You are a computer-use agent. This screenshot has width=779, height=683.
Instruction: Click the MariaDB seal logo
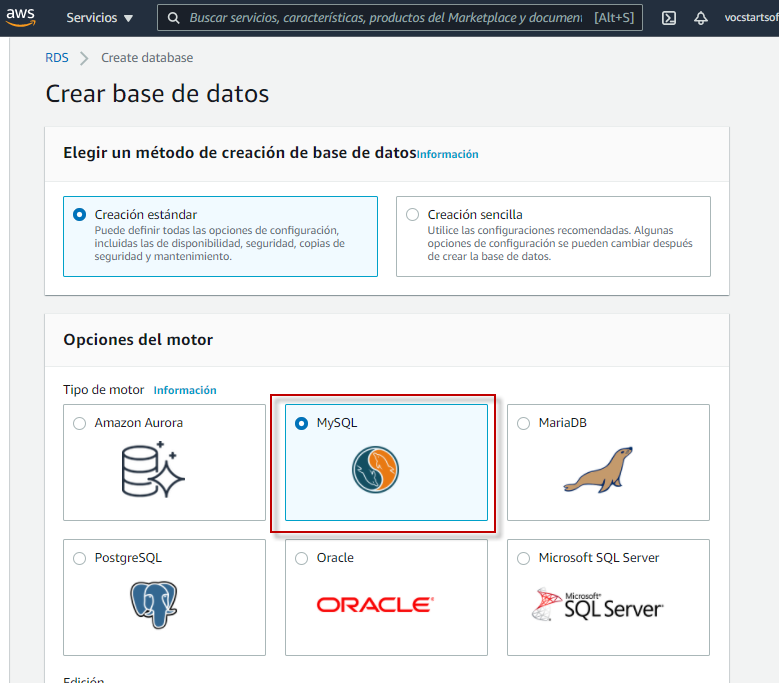click(x=598, y=469)
